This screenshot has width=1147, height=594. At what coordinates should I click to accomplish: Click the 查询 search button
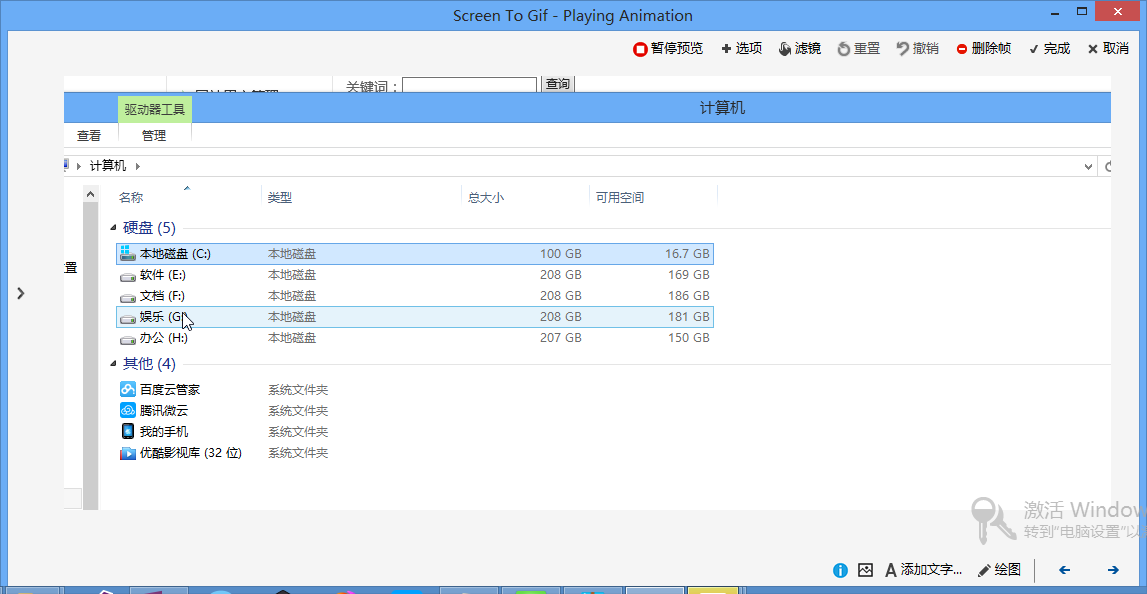pos(557,84)
